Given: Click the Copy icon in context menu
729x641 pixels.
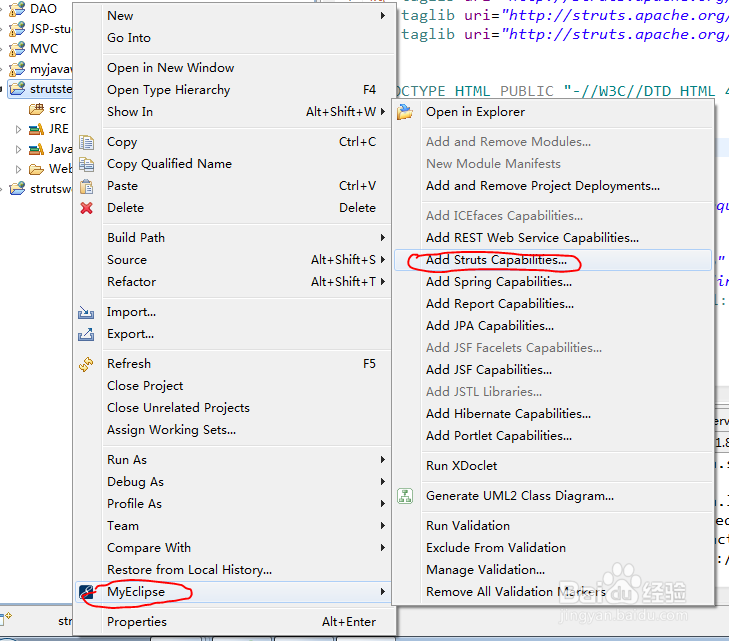Looking at the screenshot, I should [x=86, y=142].
